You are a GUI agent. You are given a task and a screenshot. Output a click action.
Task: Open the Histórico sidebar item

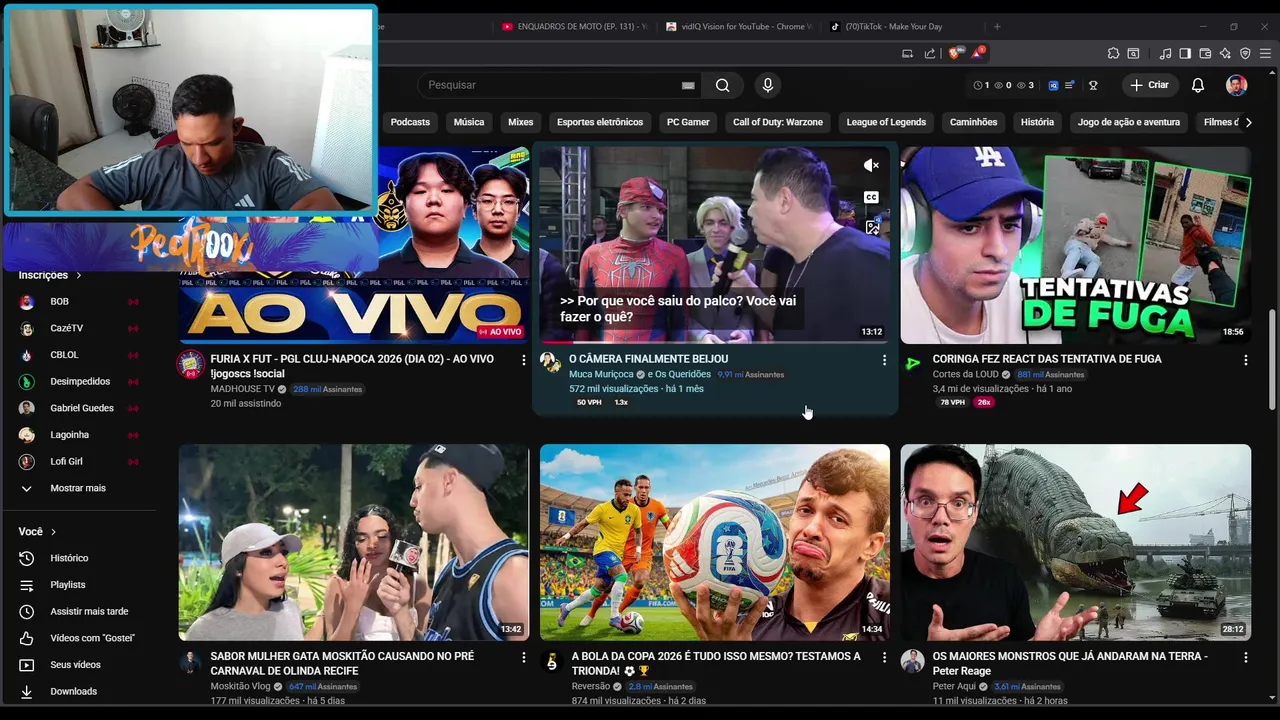69,558
